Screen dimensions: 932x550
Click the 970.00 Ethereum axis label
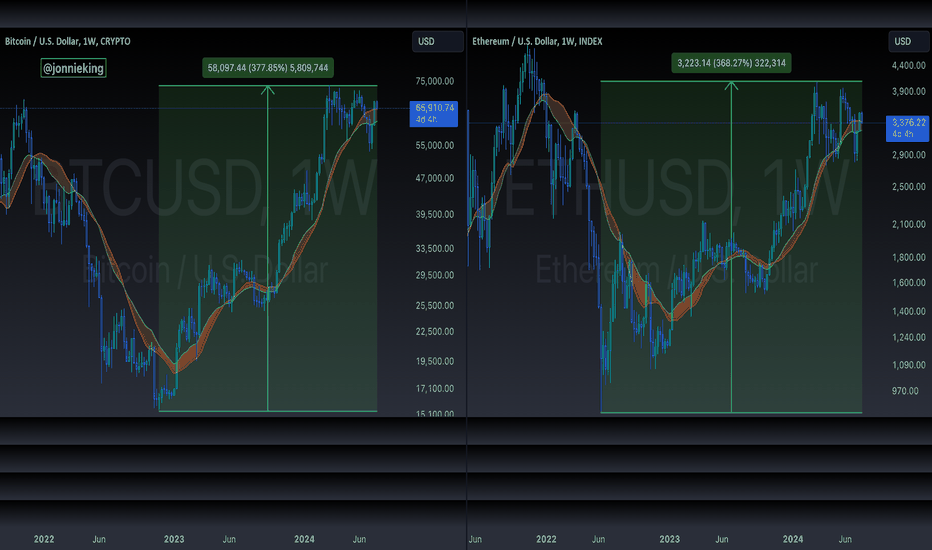click(905, 391)
